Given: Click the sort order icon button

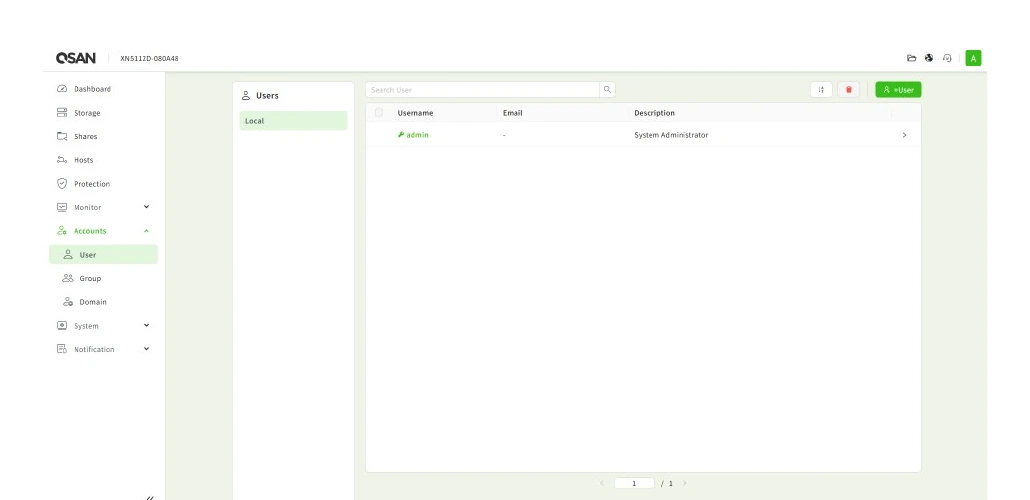Looking at the screenshot, I should pyautogui.click(x=821, y=89).
